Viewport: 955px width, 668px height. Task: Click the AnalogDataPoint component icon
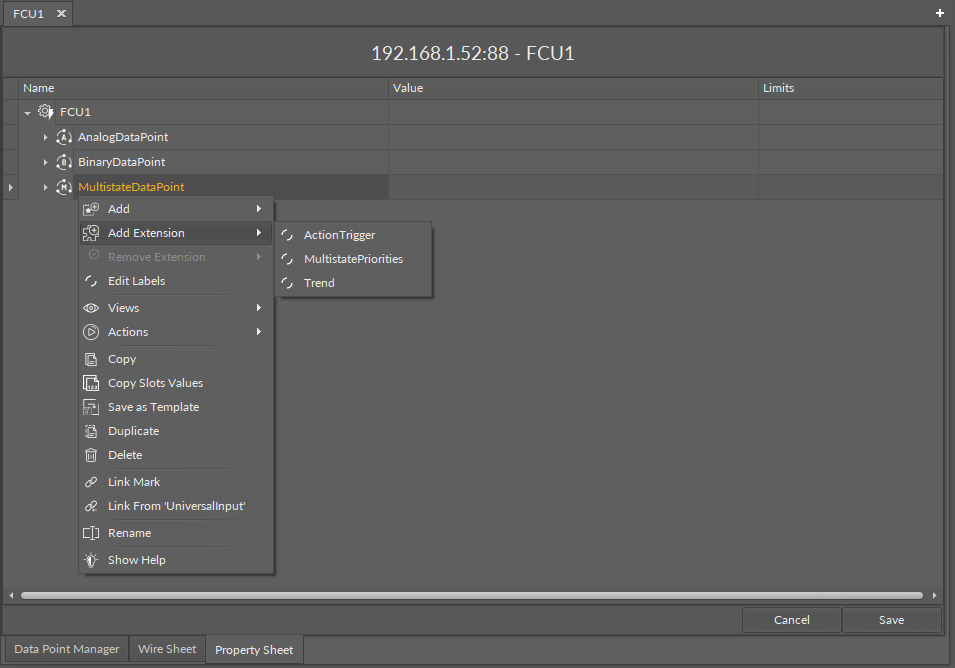click(x=65, y=137)
